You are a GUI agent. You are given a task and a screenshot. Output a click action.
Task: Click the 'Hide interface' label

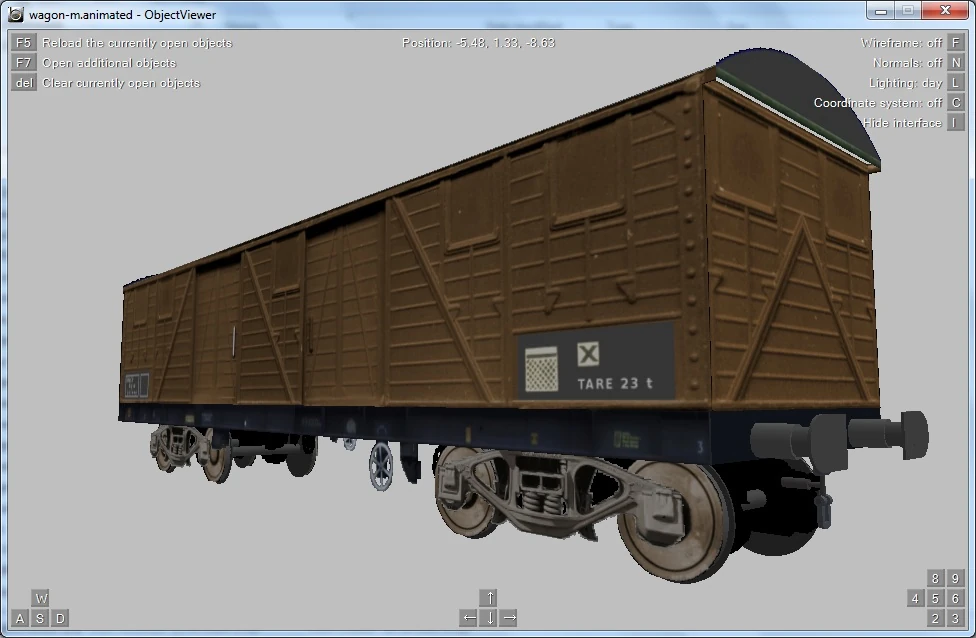(x=902, y=123)
